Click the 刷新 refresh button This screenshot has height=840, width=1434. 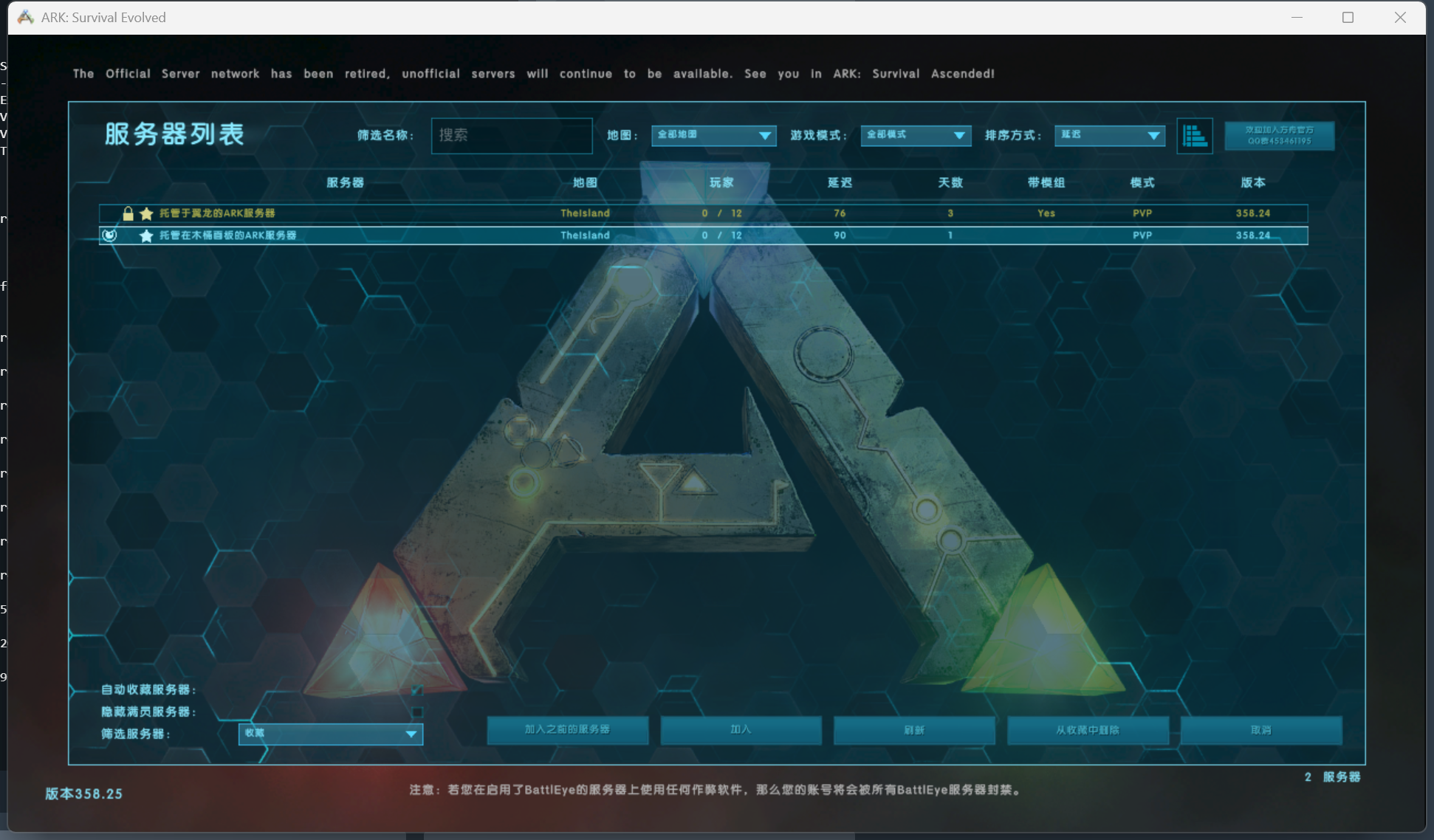[914, 730]
